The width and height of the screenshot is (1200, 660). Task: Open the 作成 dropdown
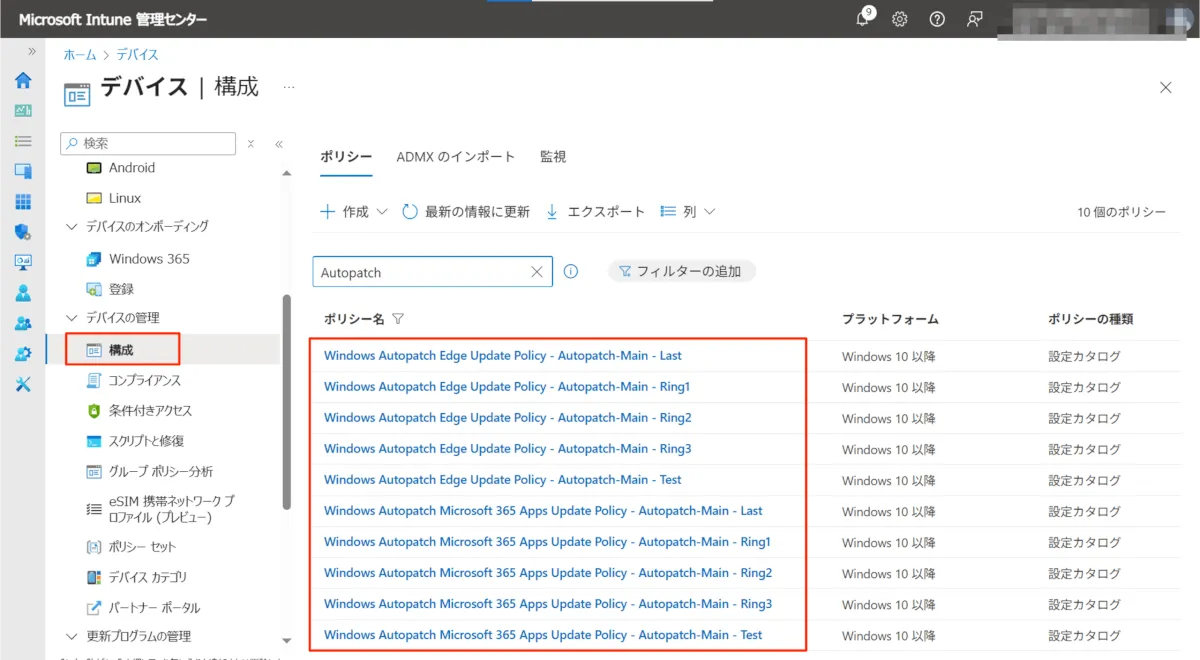click(x=344, y=212)
